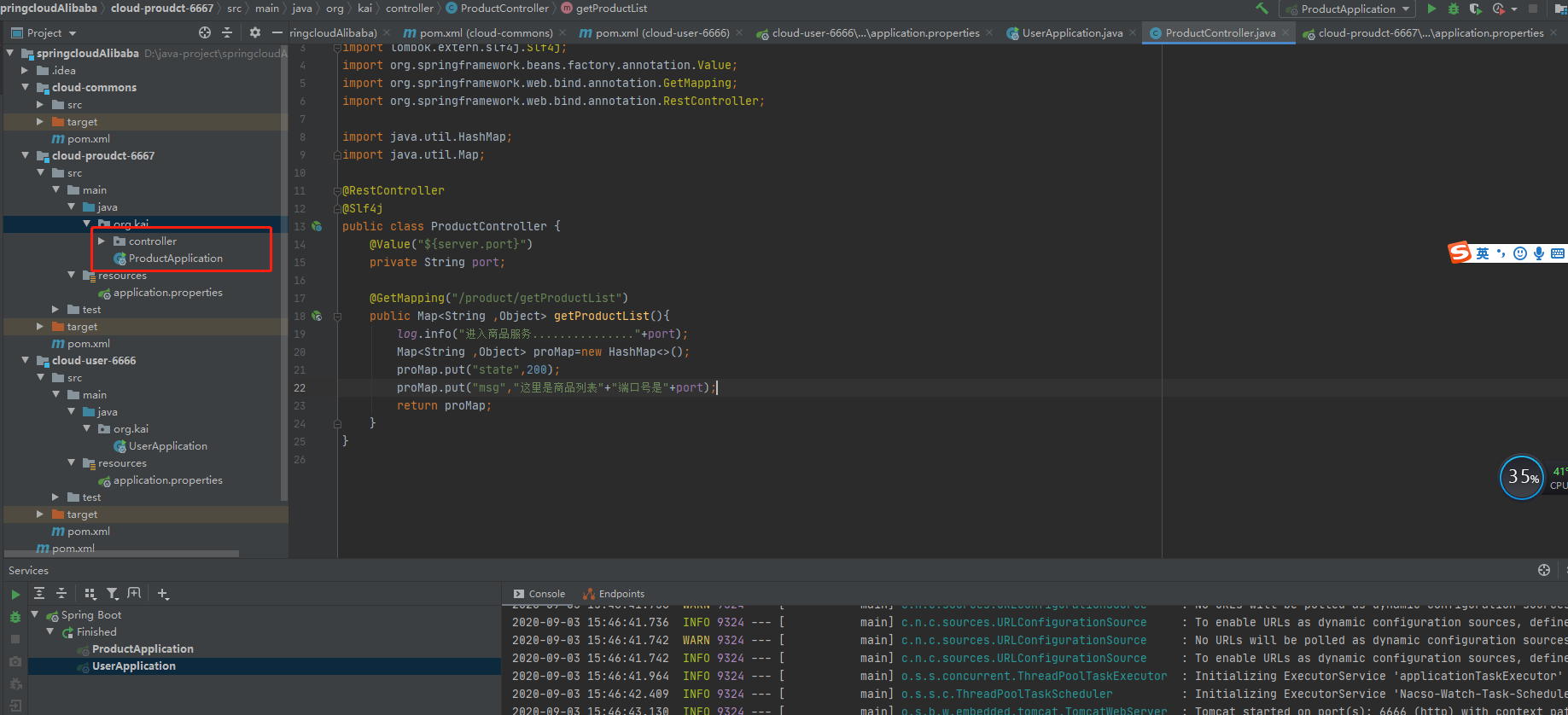Image resolution: width=1568 pixels, height=715 pixels.
Task: Click the Sogou soft keyboard icon
Action: click(1558, 253)
